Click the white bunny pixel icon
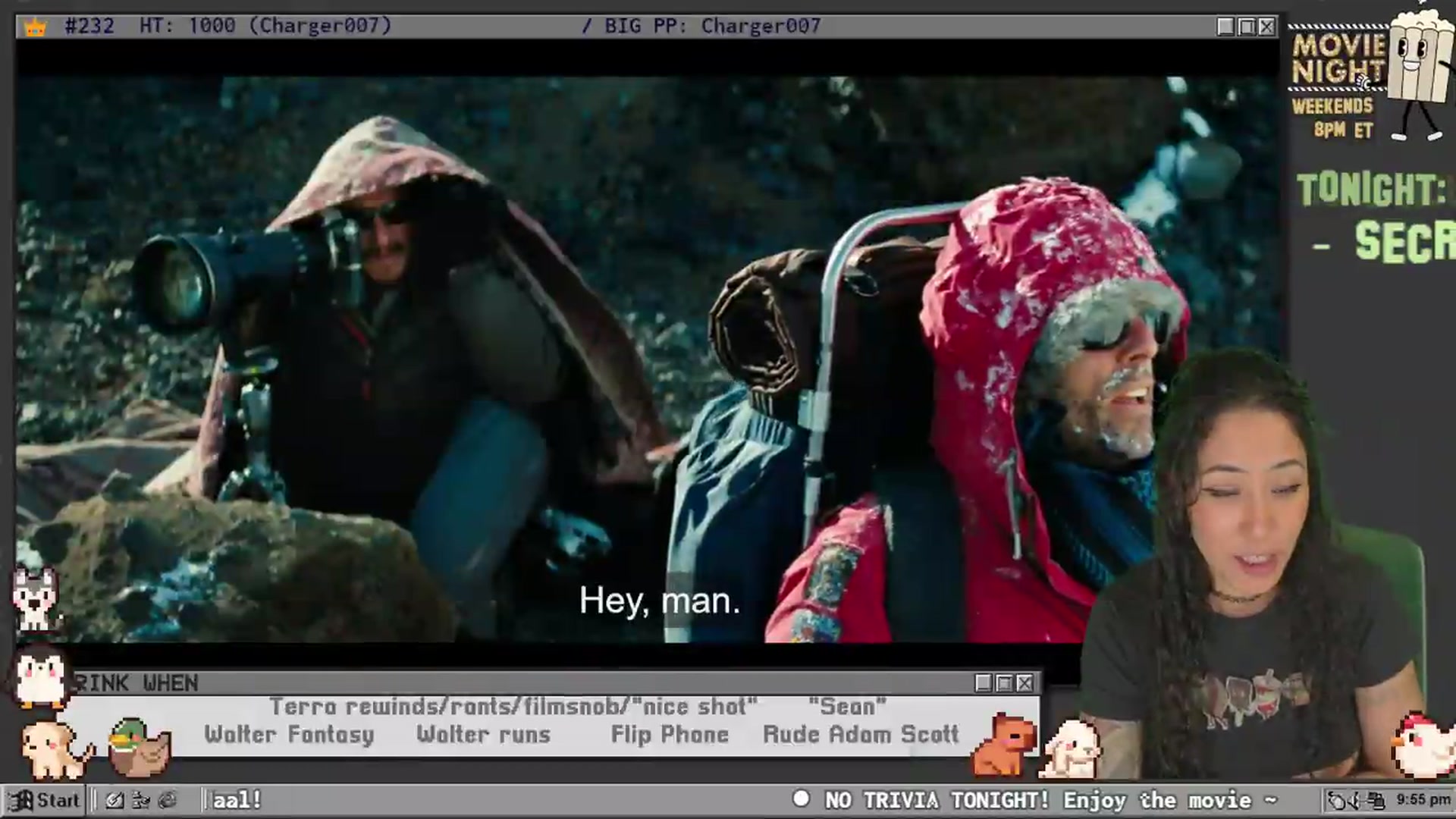 pyautogui.click(x=1071, y=749)
